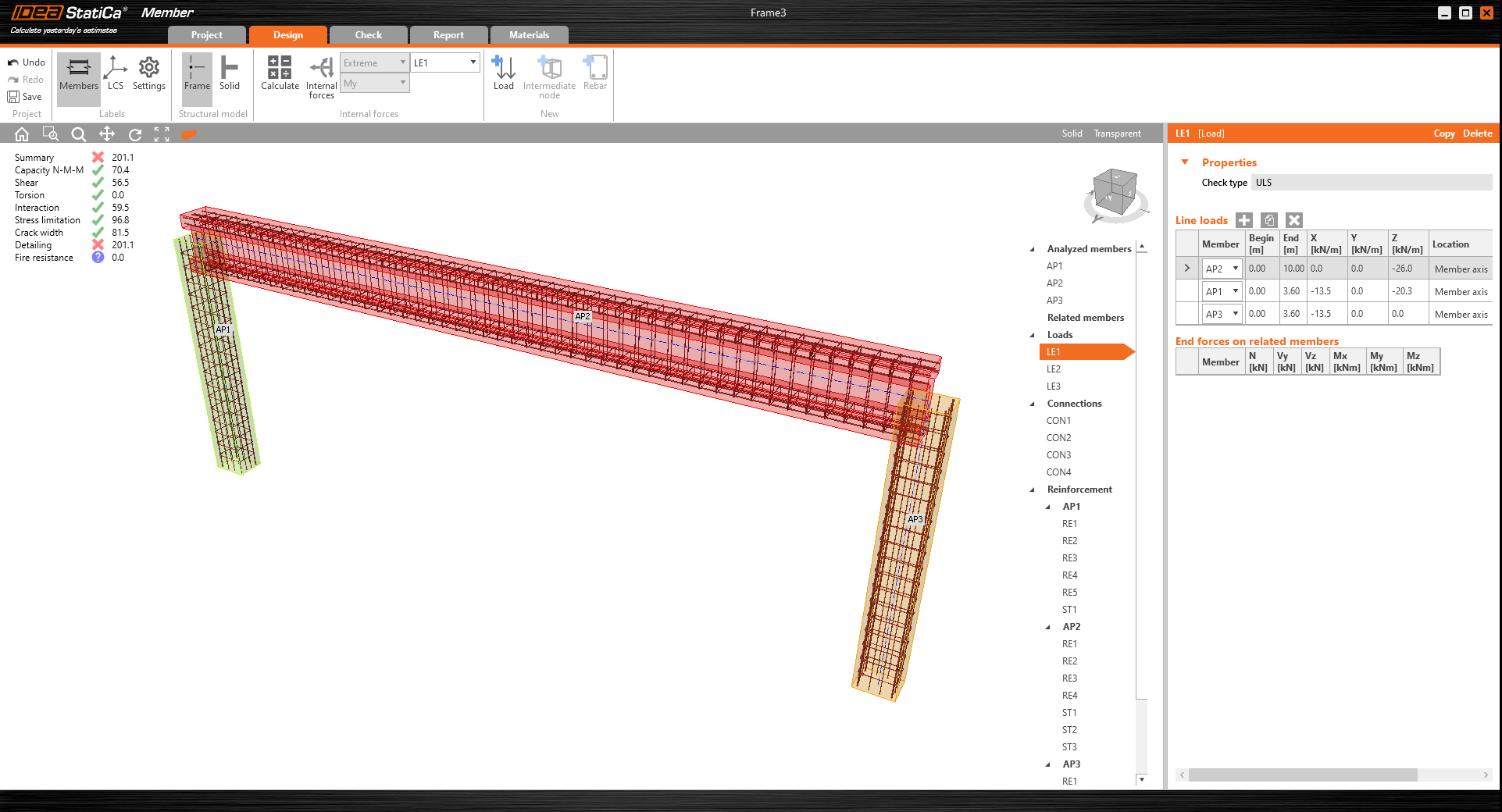
Task: Set scene rendering to Solid
Action: [1072, 134]
